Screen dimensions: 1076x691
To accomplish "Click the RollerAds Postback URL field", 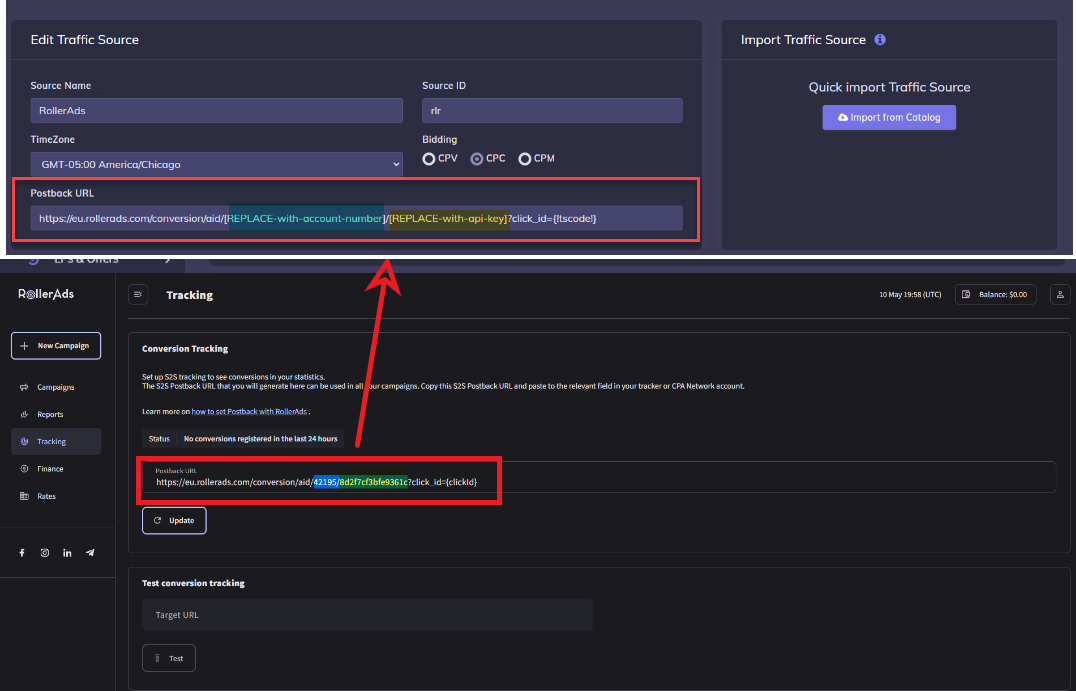I will (598, 477).
